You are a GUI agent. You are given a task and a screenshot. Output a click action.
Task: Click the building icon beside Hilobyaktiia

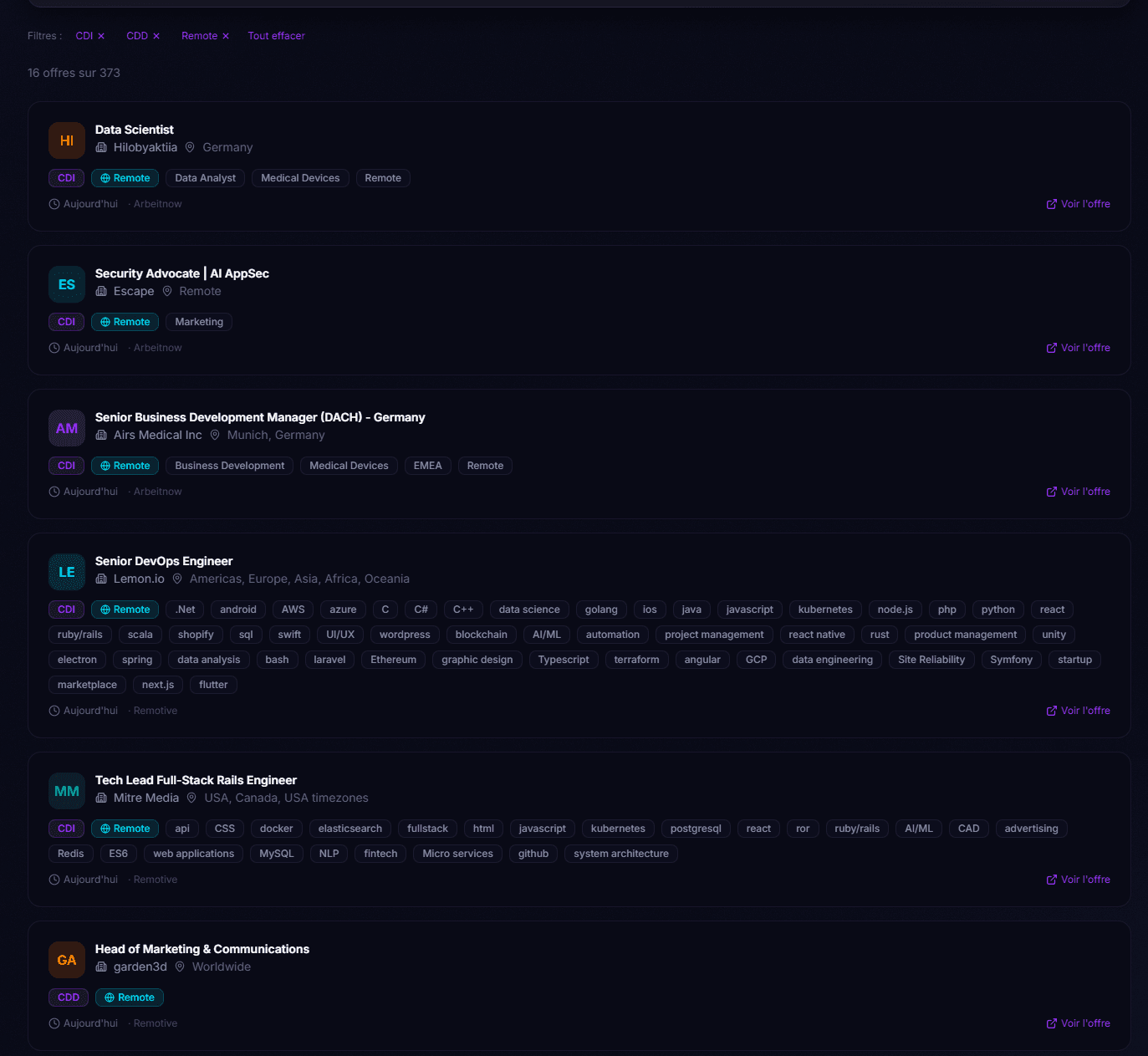(x=101, y=147)
